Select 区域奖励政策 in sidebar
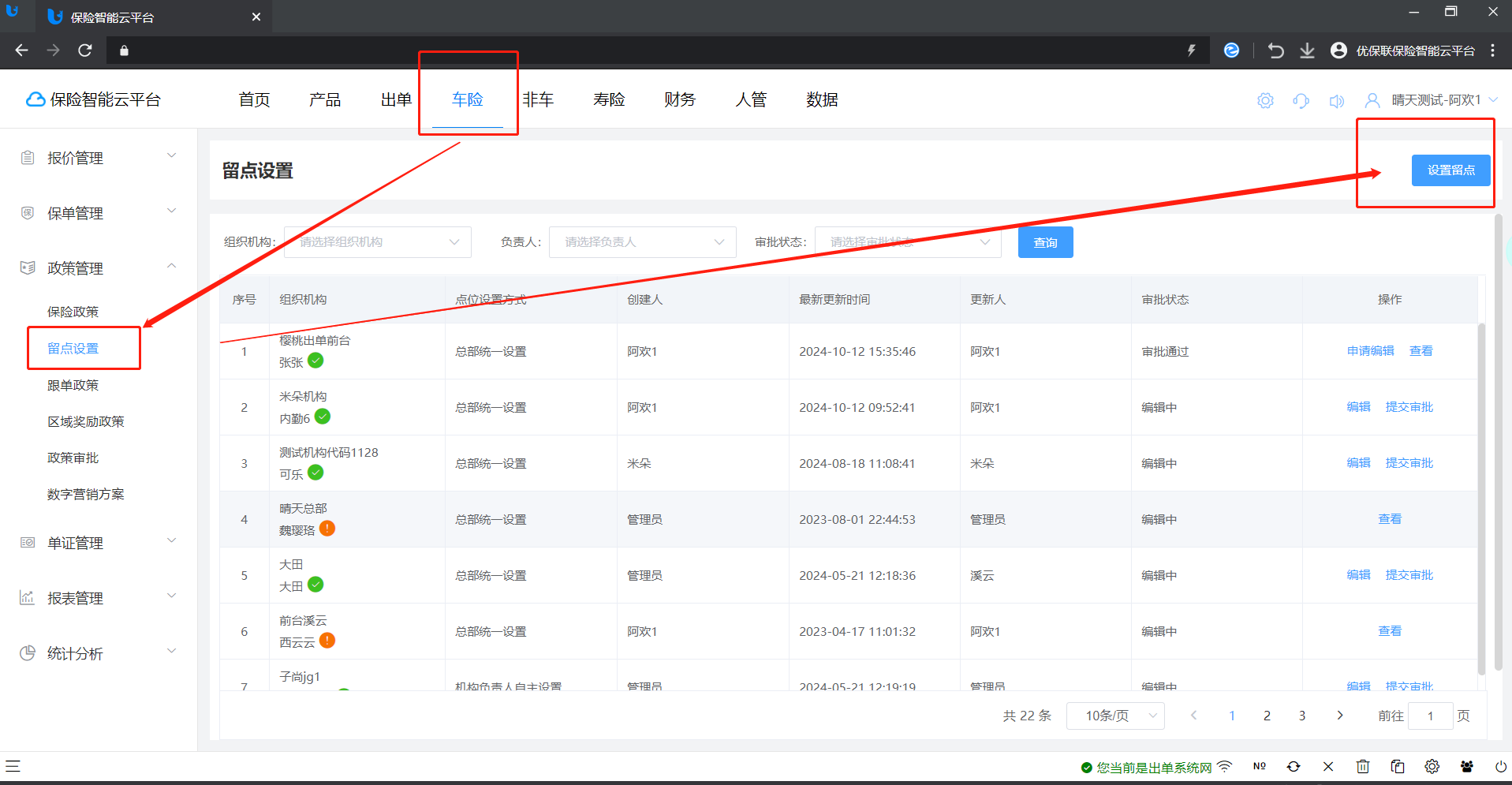Screen dimensions: 1512x785 [86, 421]
